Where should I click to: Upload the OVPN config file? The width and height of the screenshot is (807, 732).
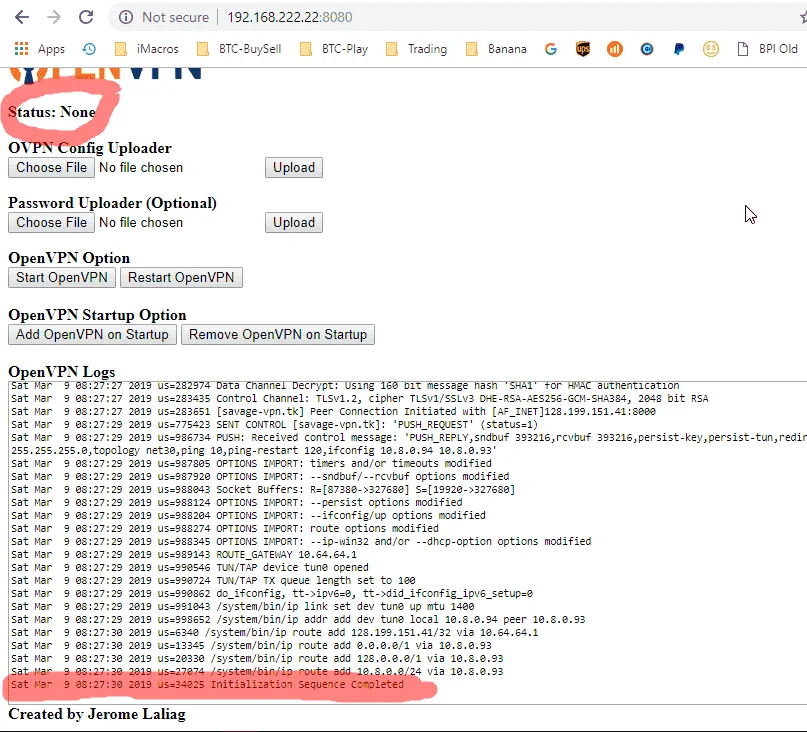[x=294, y=168]
